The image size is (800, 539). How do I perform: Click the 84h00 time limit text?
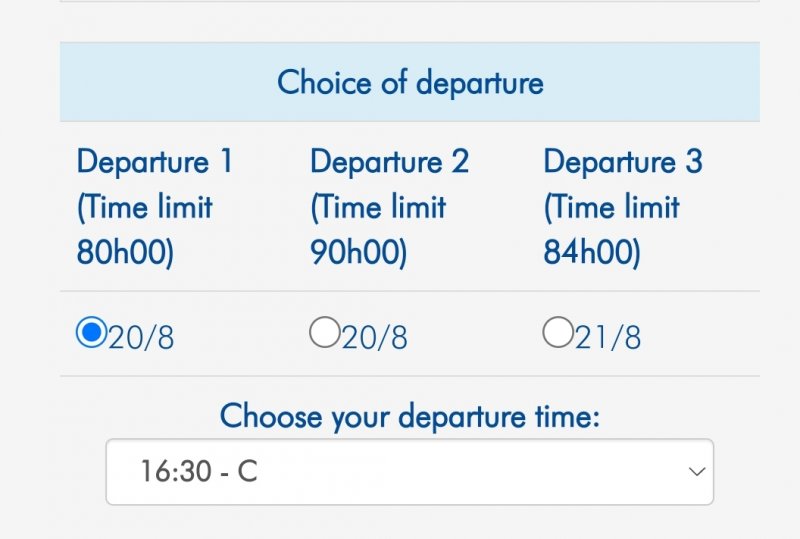coord(592,254)
